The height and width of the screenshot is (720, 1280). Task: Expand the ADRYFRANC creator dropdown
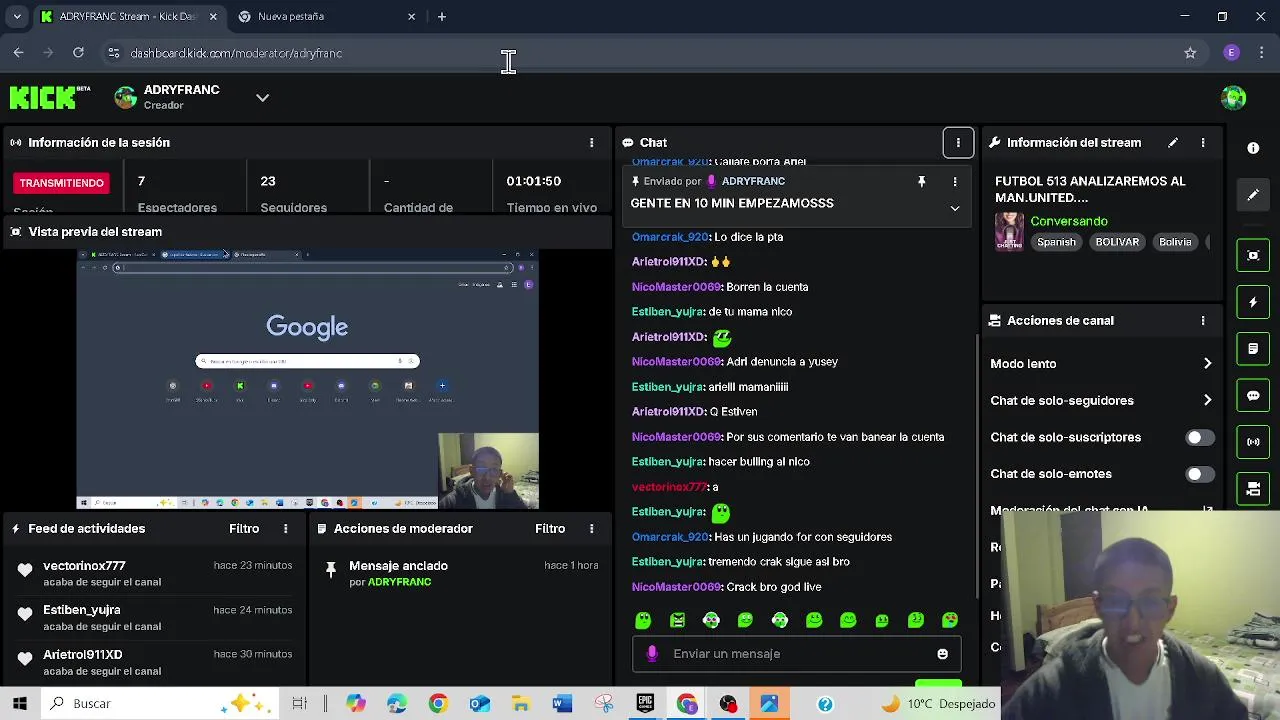pyautogui.click(x=263, y=98)
